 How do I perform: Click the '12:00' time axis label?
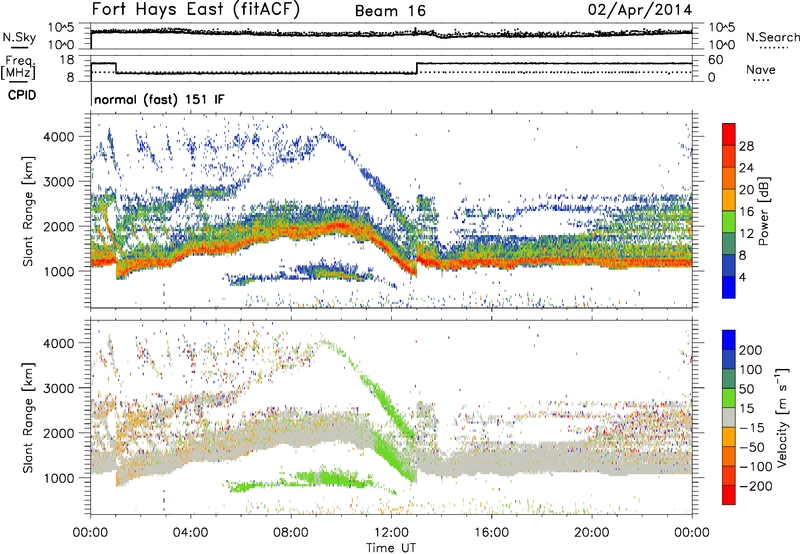coord(391,533)
